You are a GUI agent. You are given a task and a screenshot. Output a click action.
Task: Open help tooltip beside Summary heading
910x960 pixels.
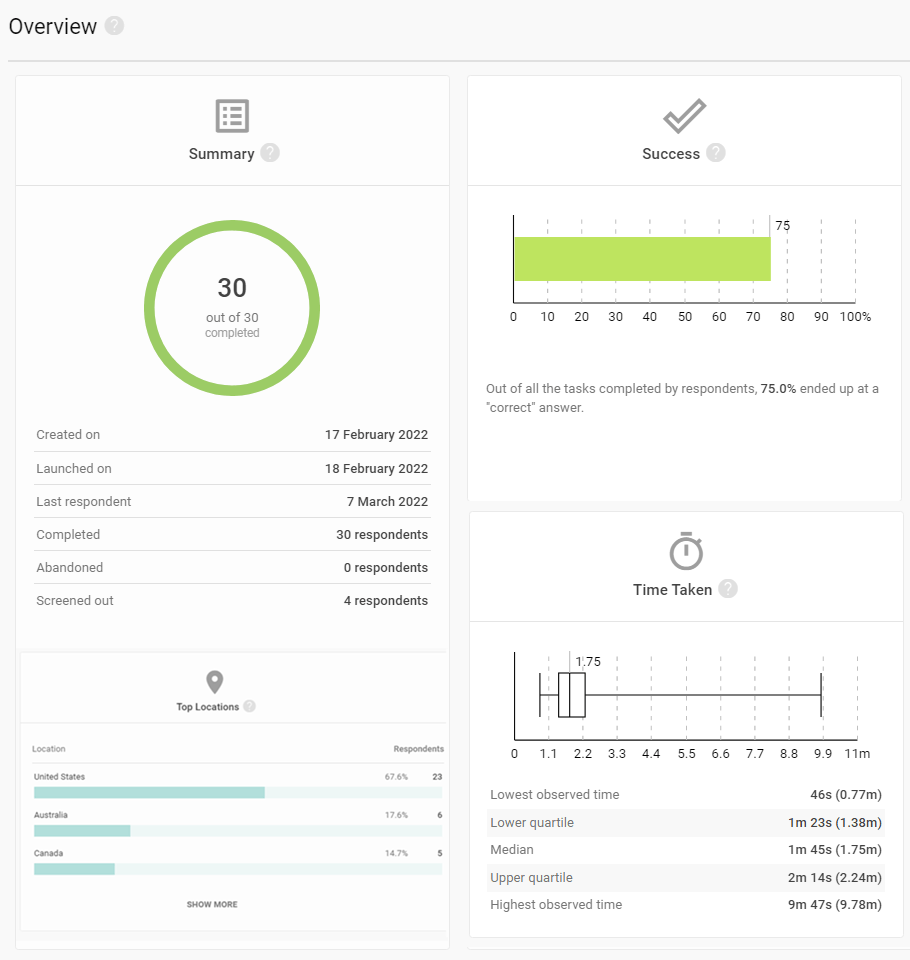point(270,153)
